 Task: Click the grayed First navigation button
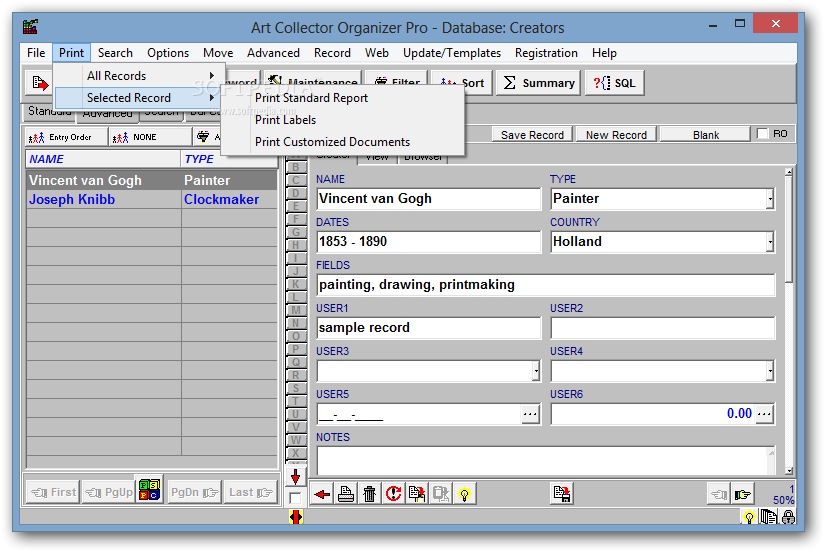coord(53,493)
